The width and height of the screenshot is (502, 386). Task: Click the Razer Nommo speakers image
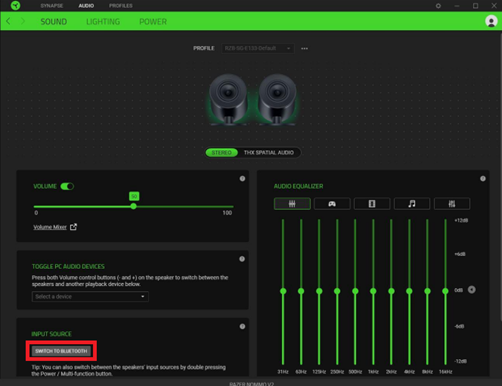[x=253, y=100]
